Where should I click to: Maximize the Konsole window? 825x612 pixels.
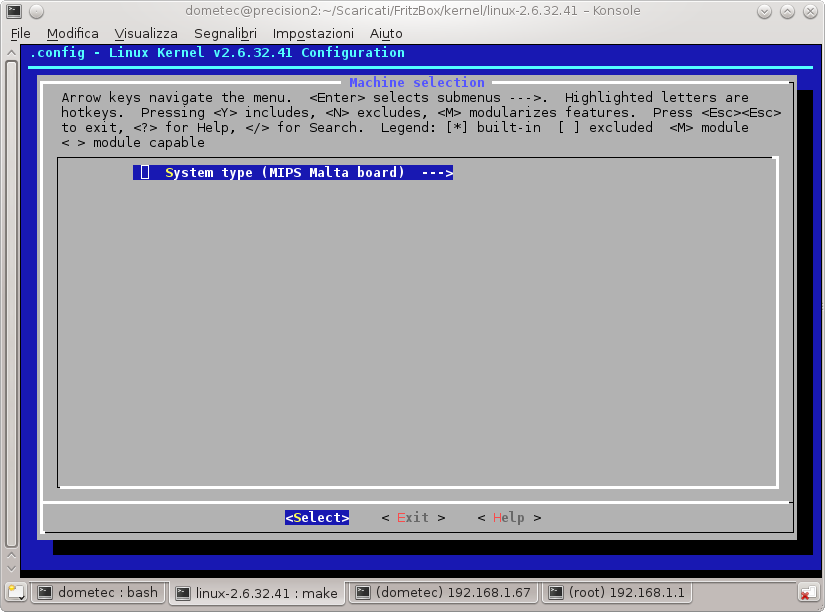point(786,11)
